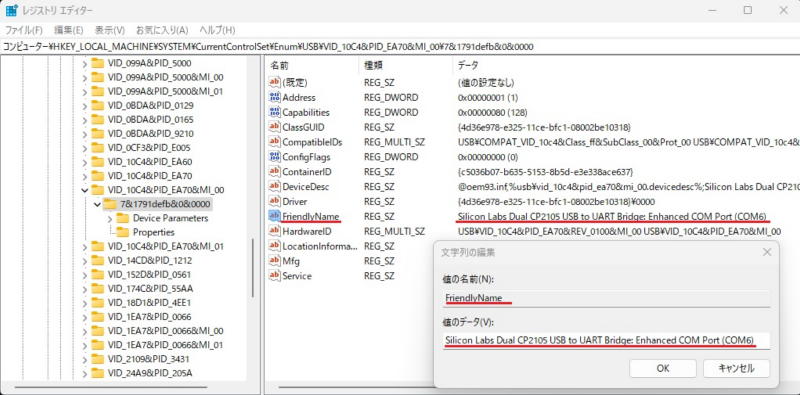Click the LocationInforma... value icon
The width and height of the screenshot is (800, 395).
click(x=274, y=246)
